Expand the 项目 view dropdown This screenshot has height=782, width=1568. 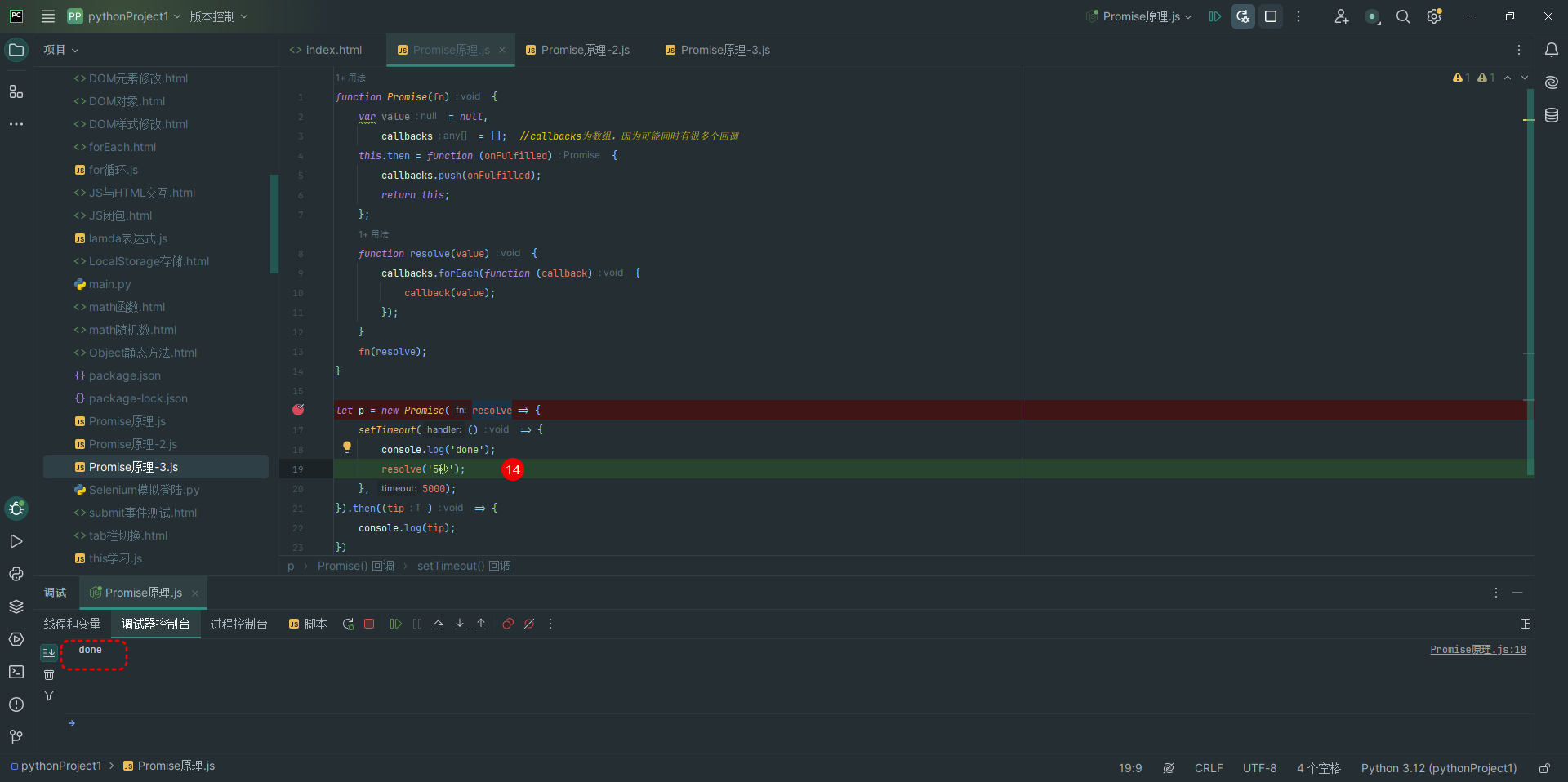(x=61, y=50)
